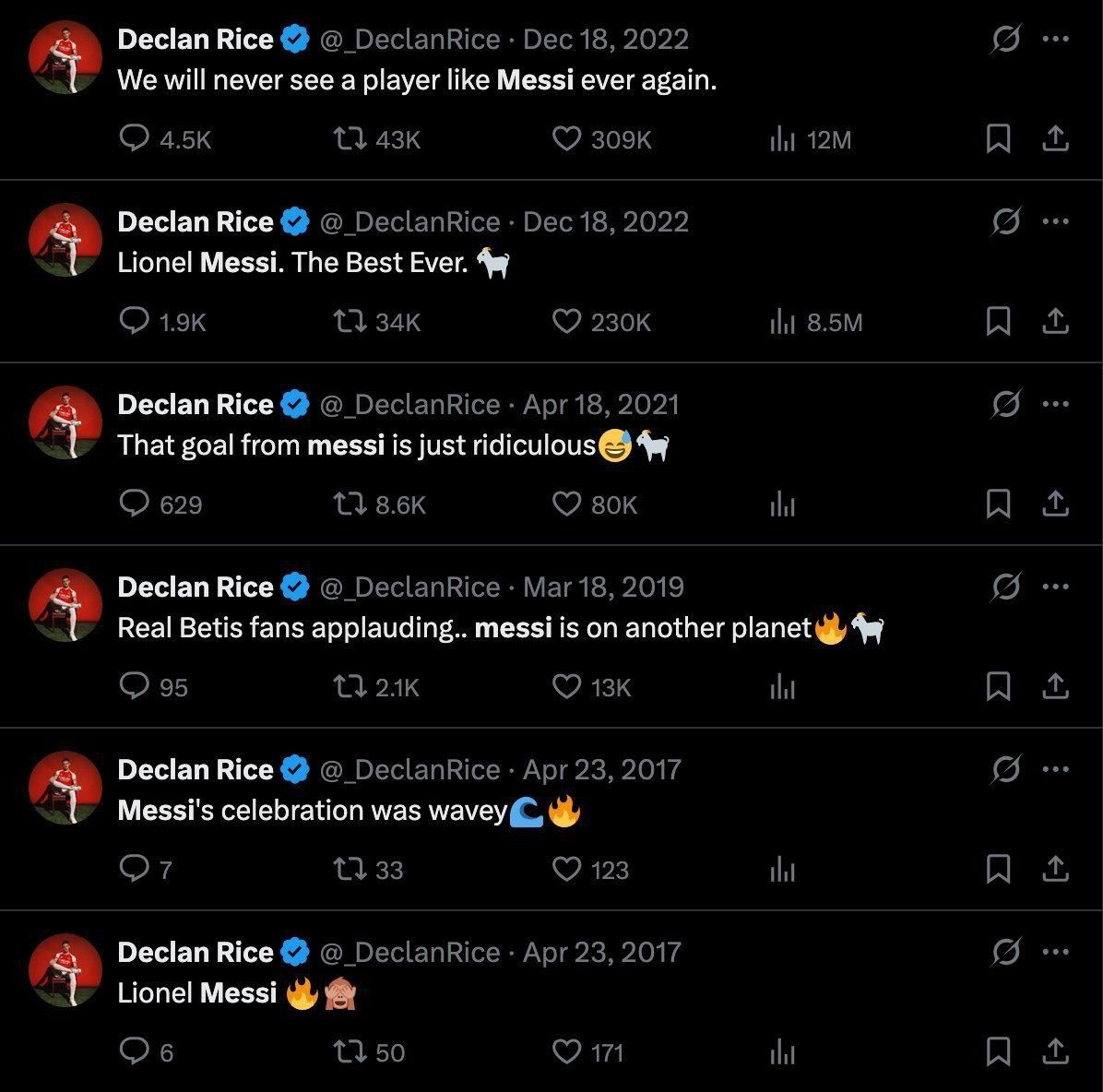Share the "Lionel Messi 🔥🙈" tweet

click(x=1057, y=1050)
